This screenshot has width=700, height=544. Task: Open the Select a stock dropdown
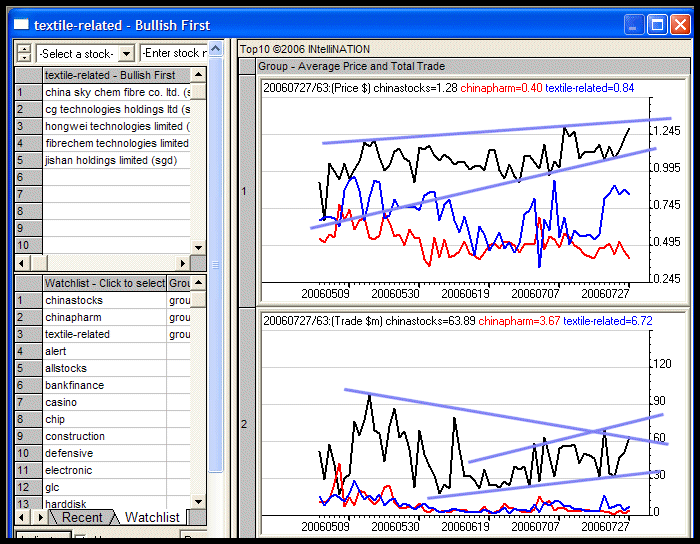point(127,54)
